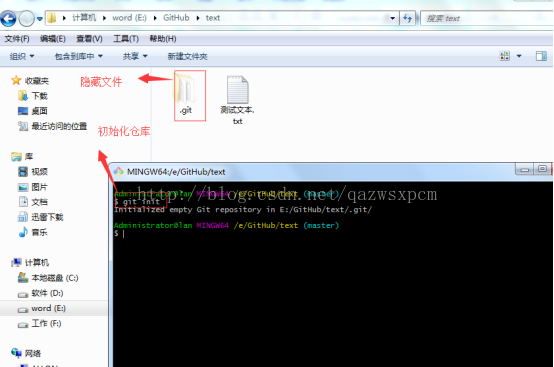The image size is (554, 367).
Task: Open the 编辑(E) menu
Action: pyautogui.click(x=53, y=39)
